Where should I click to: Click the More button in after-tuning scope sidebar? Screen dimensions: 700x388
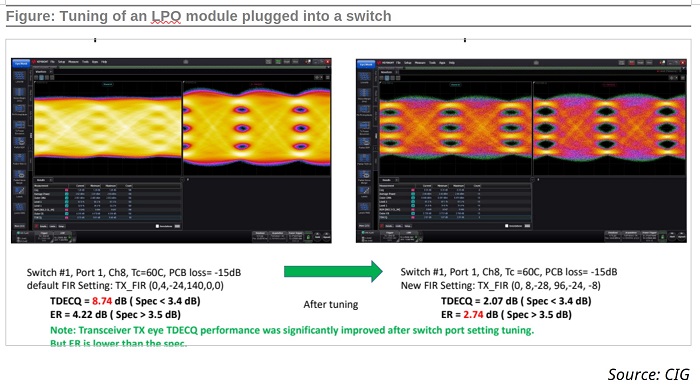click(365, 226)
